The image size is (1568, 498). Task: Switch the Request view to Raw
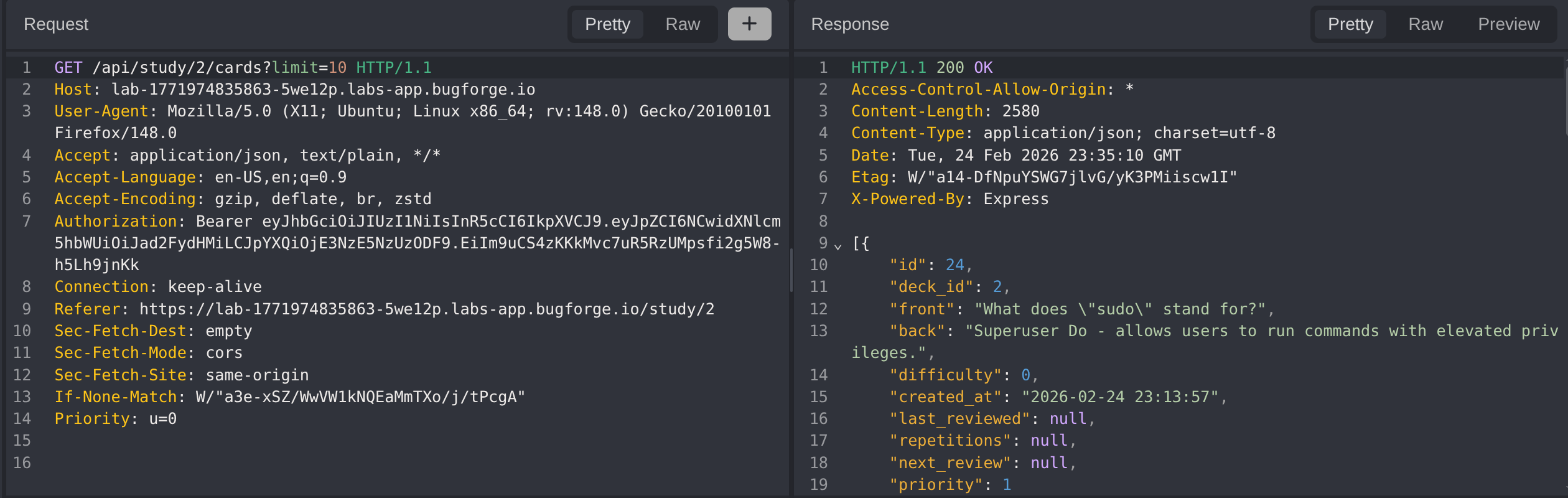[x=682, y=24]
